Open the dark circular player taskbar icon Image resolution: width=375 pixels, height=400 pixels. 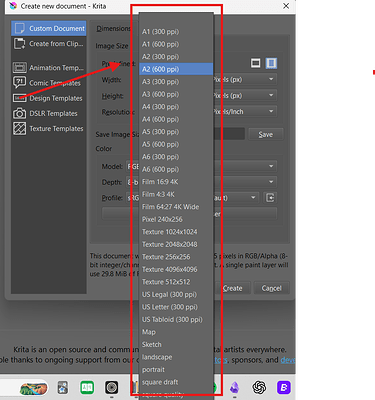coord(112,387)
